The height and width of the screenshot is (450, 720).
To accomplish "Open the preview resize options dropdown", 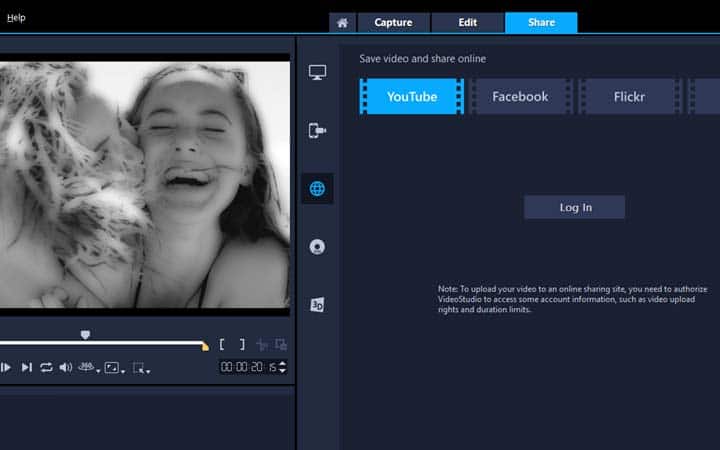I will (x=114, y=368).
